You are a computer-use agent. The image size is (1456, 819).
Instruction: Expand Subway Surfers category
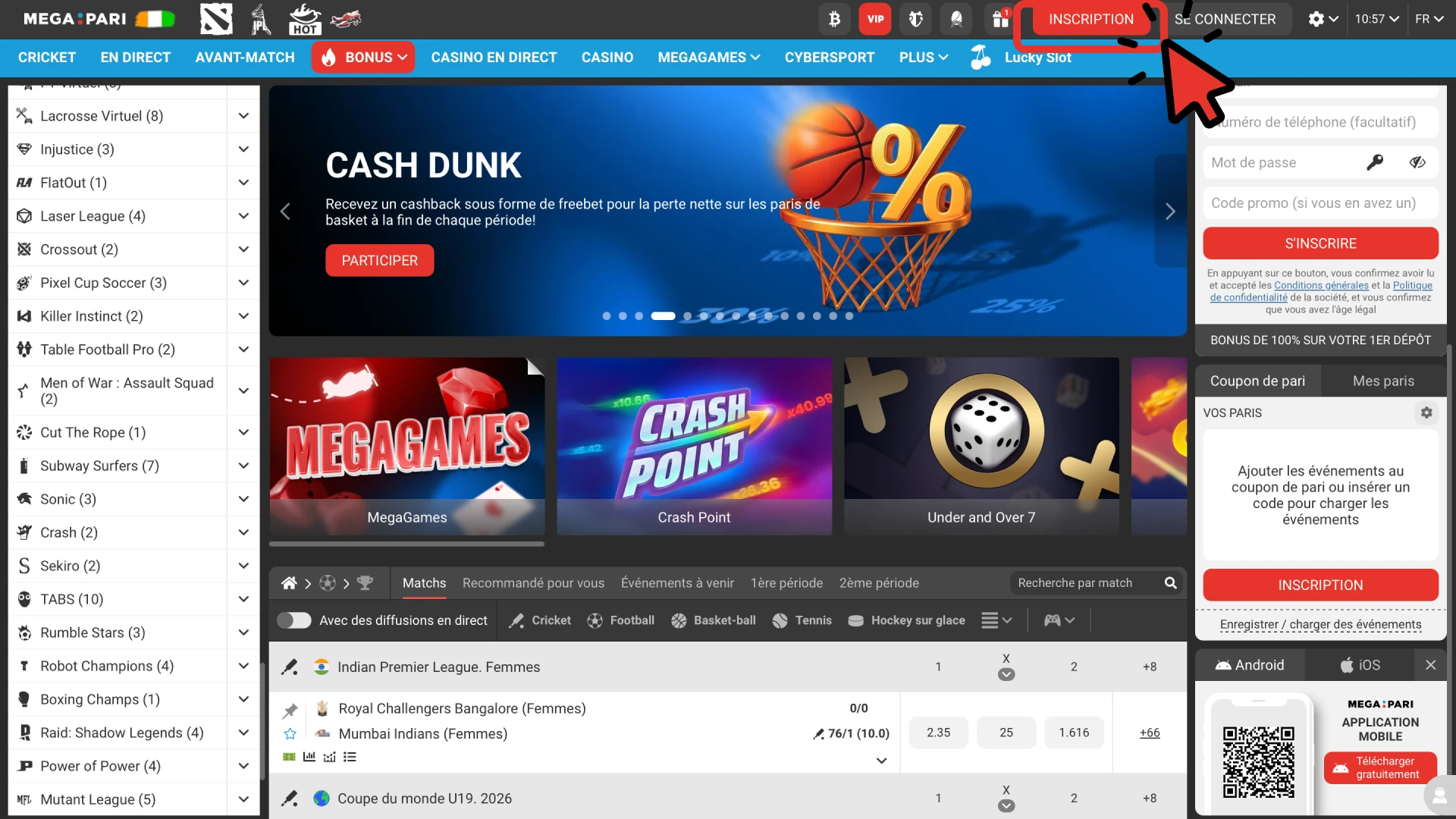(243, 466)
